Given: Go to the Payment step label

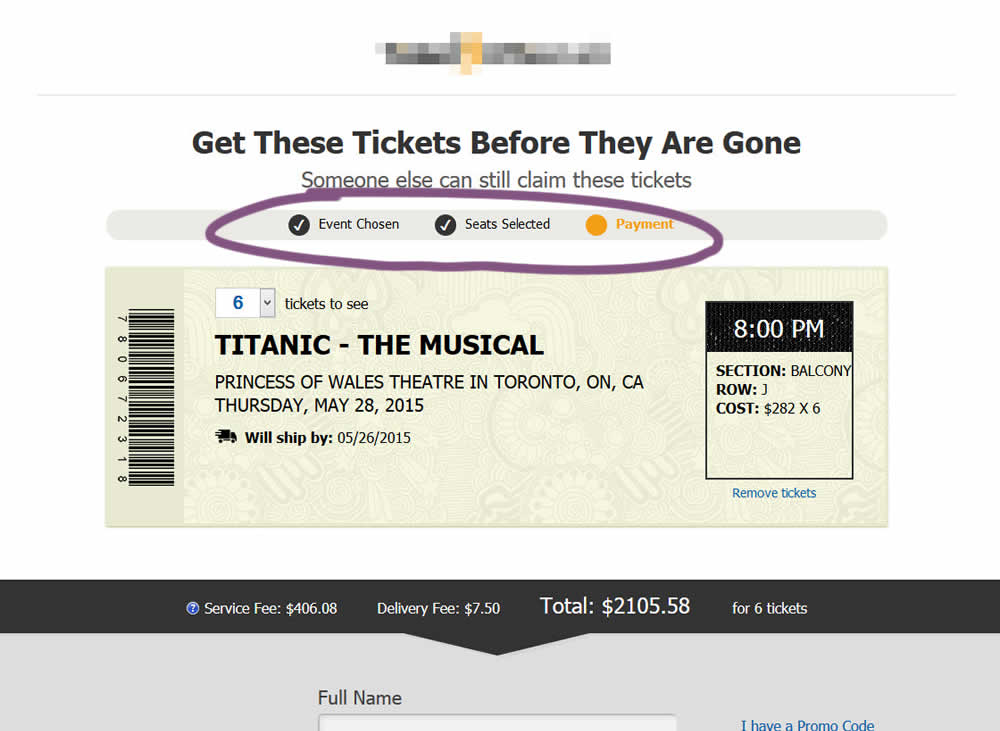Looking at the screenshot, I should [644, 224].
